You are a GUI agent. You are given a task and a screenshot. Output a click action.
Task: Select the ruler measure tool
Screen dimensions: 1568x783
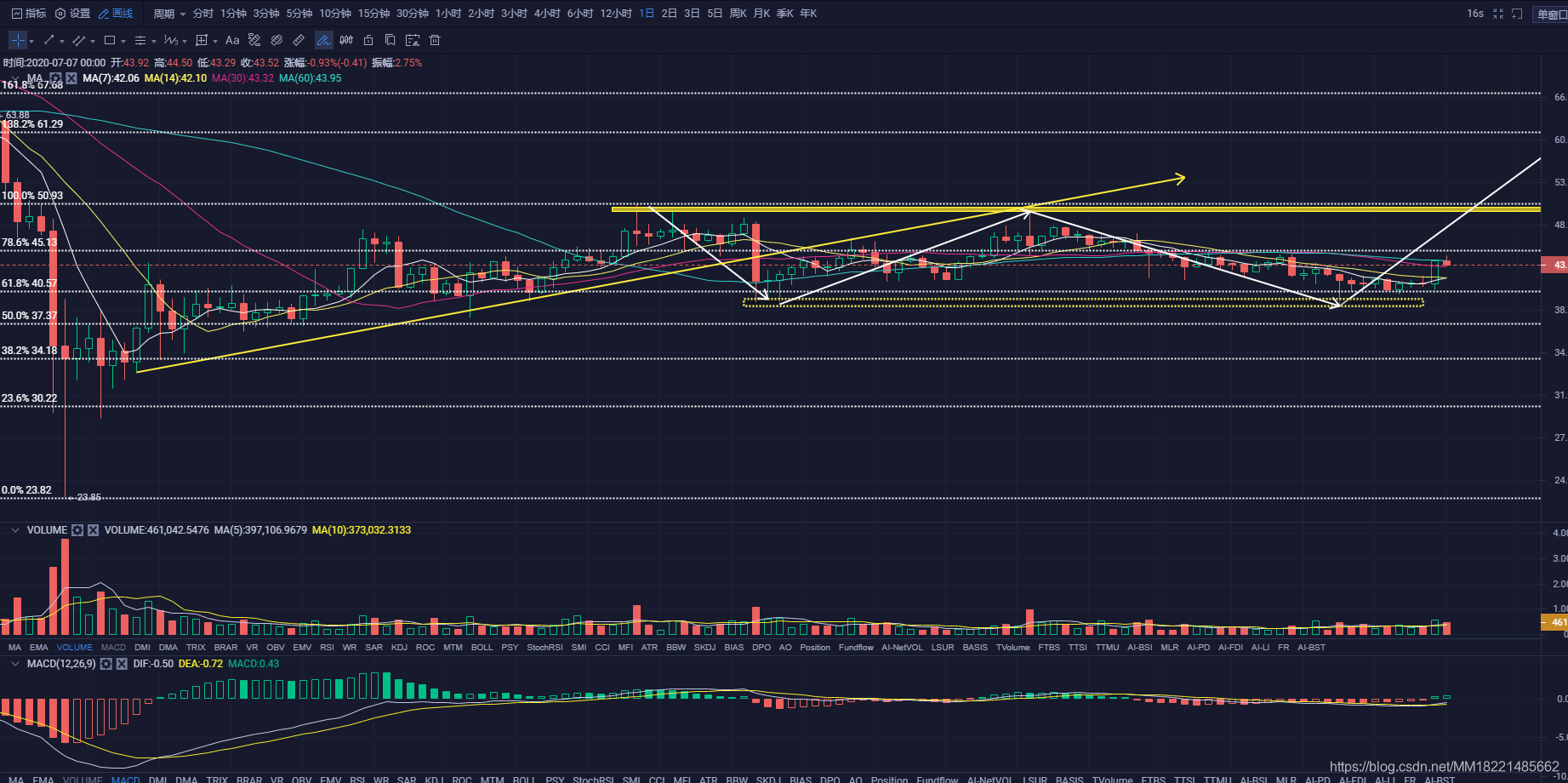click(299, 40)
